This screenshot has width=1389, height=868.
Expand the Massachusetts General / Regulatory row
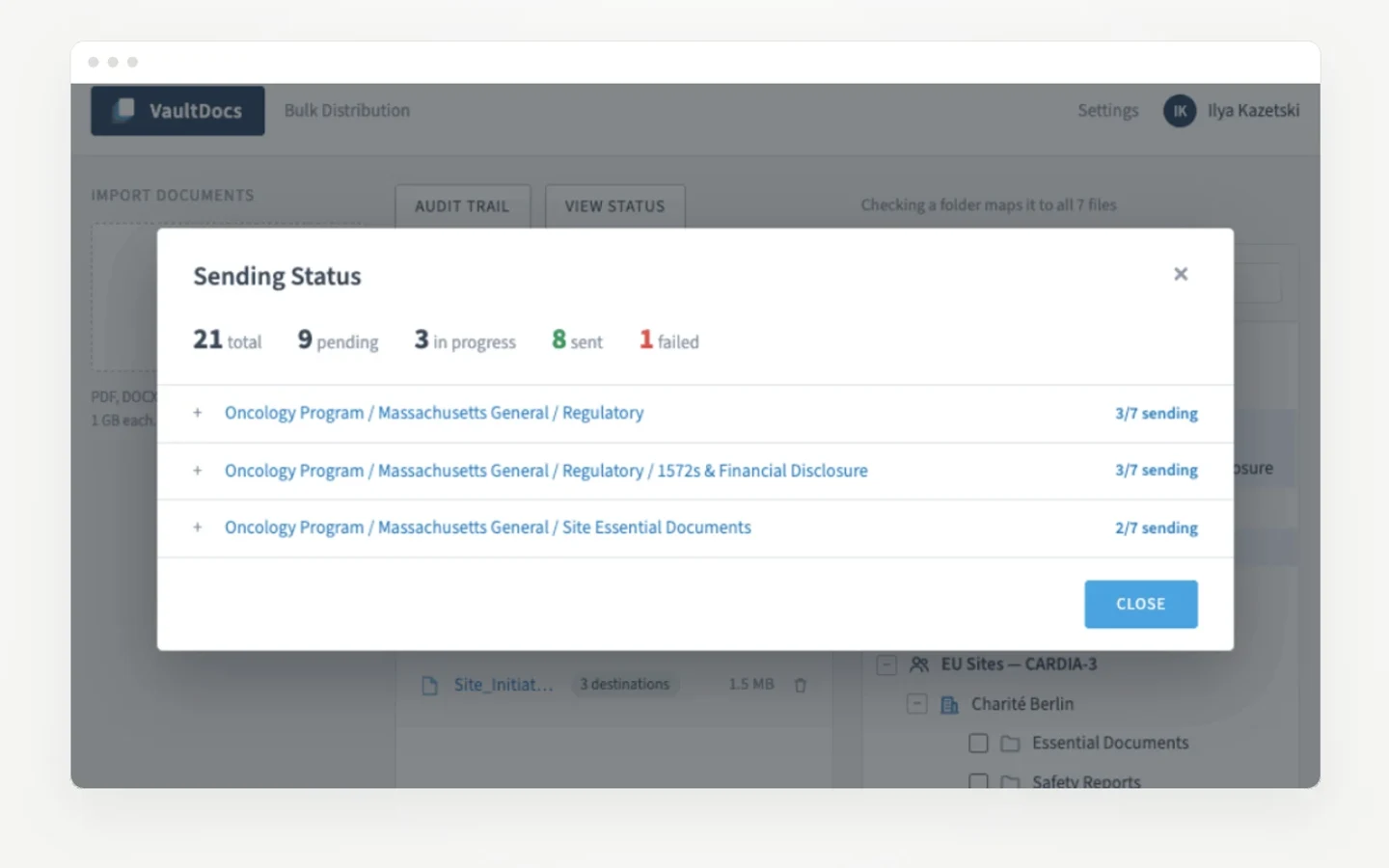click(x=198, y=413)
